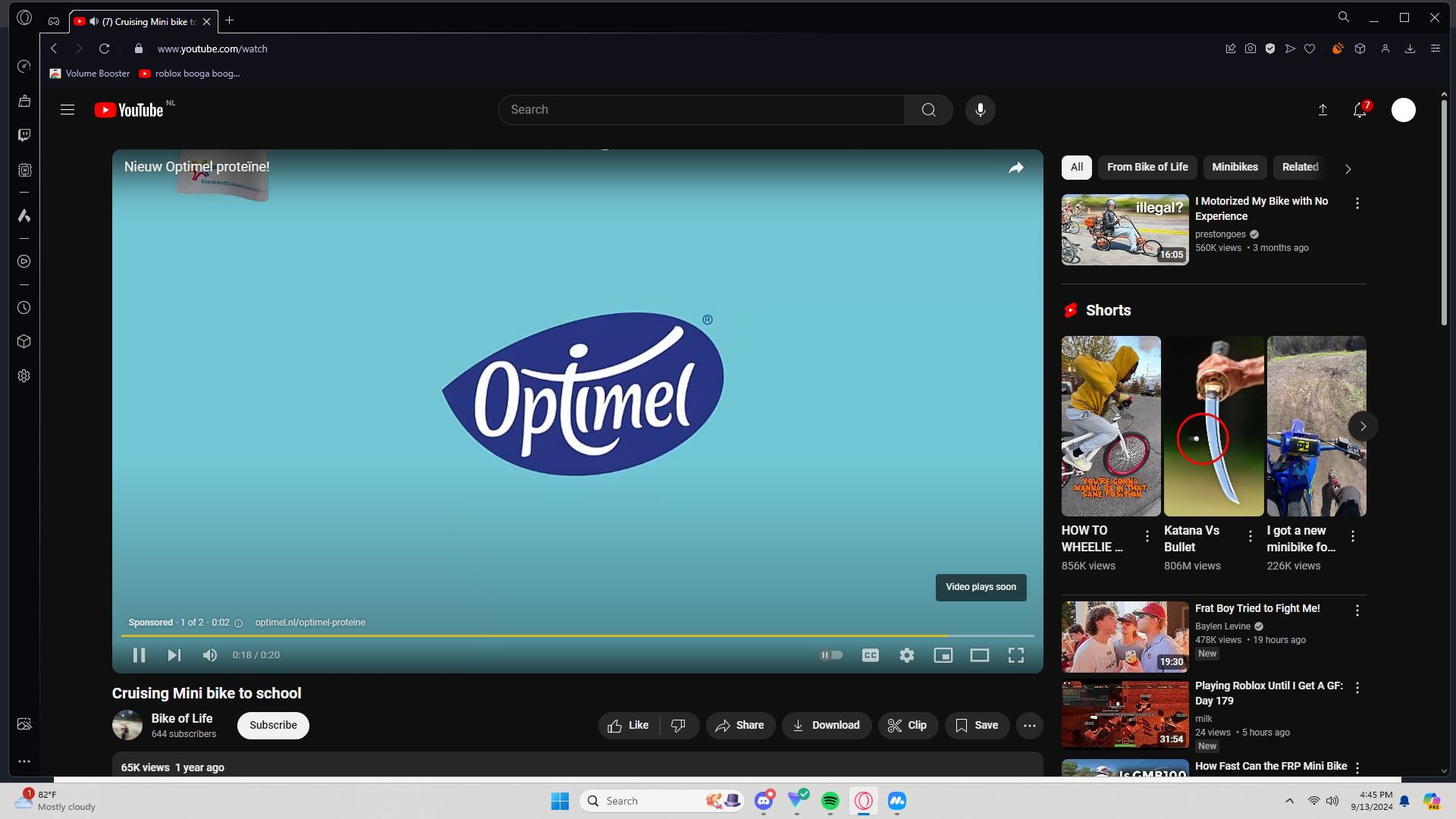Open the roblox booga boog bookmark
Screen dimensions: 1456x819
pyautogui.click(x=190, y=74)
